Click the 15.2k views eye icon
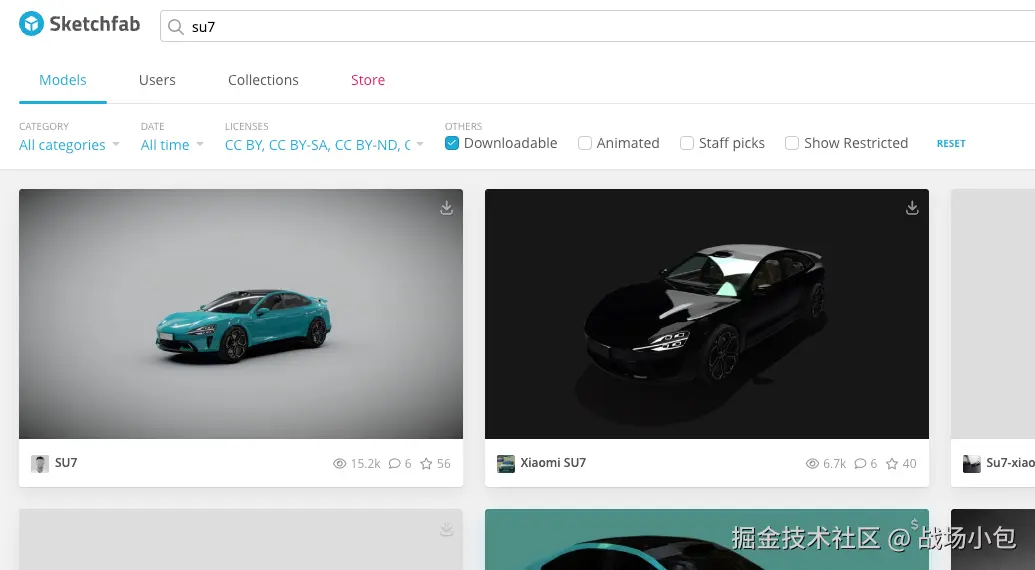This screenshot has height=570, width=1035. [340, 464]
